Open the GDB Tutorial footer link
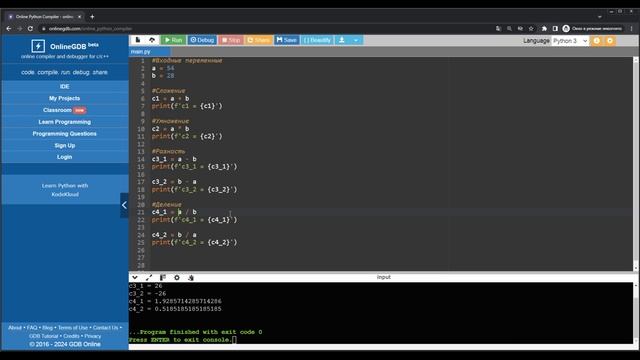Screen dimensions: 640x360 click(44, 336)
